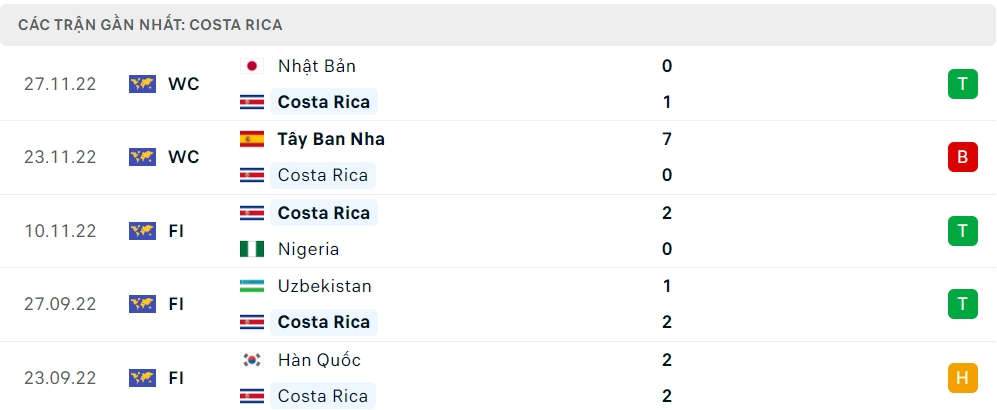997x410 pixels.
Task: Select the Nigeria team name
Action: (x=308, y=249)
